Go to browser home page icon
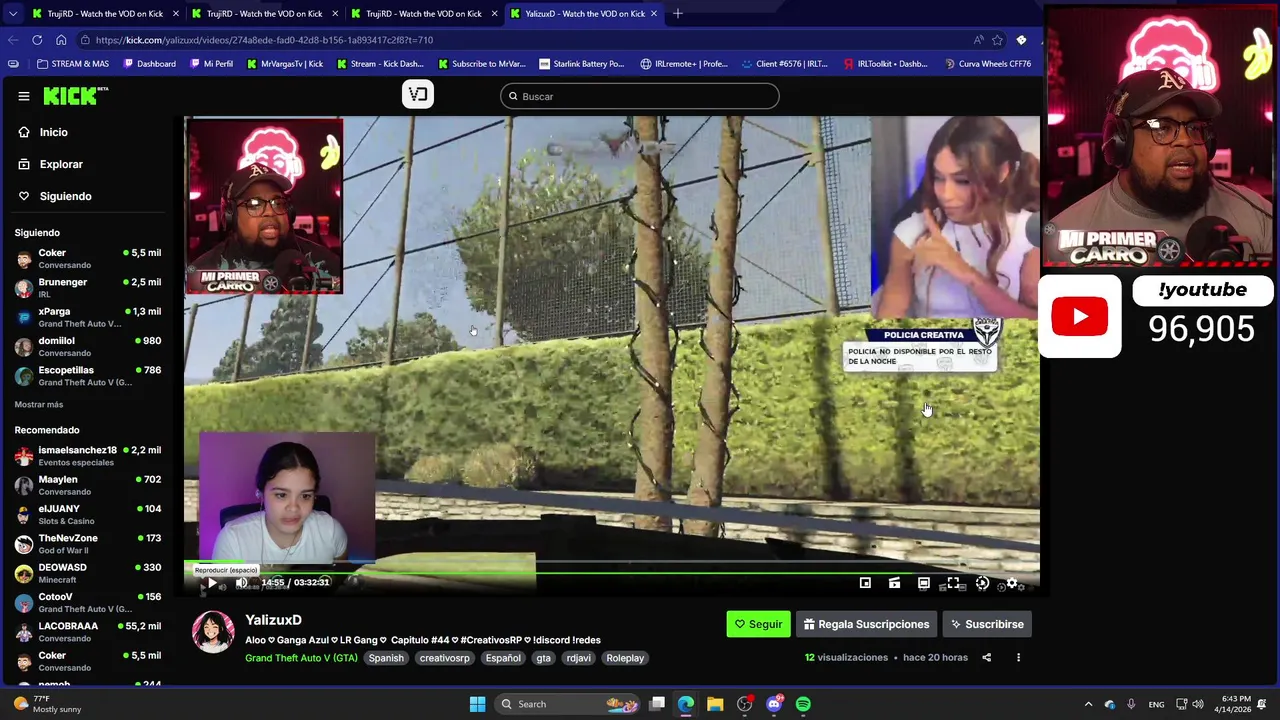Viewport: 1280px width, 720px height. [61, 40]
